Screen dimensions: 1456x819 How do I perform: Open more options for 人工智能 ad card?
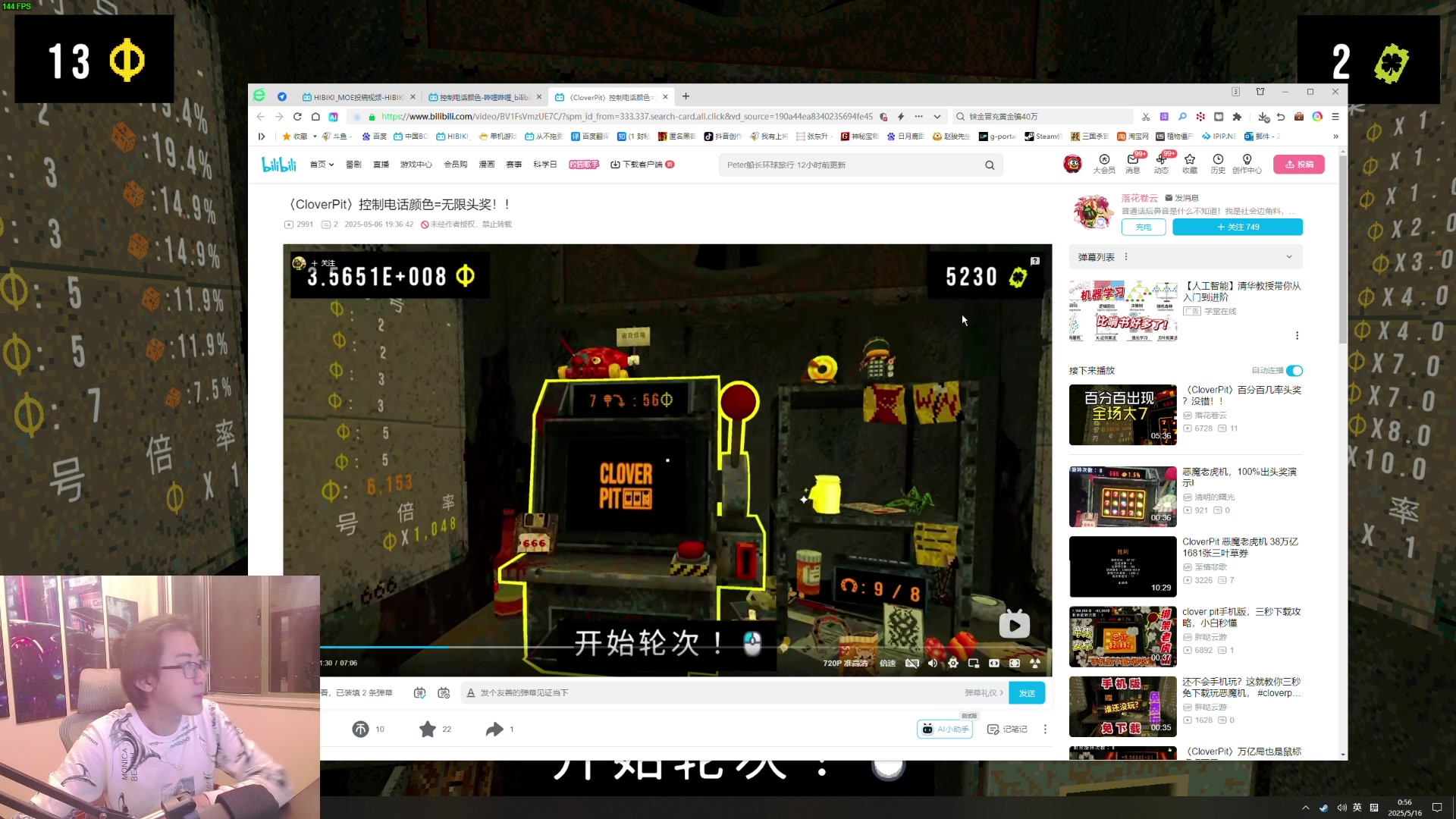pos(1297,335)
